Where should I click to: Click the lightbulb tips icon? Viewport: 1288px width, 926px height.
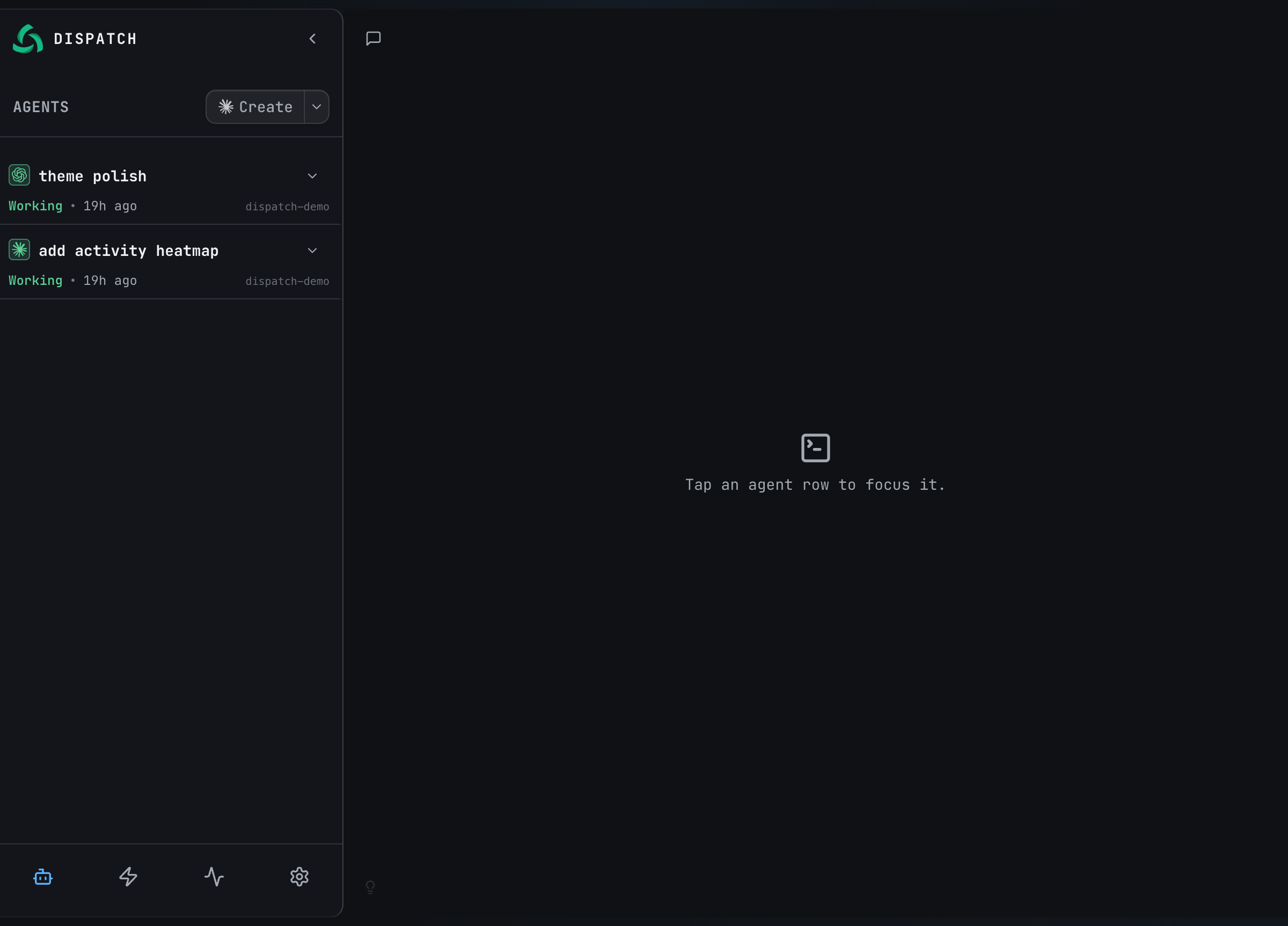click(370, 887)
